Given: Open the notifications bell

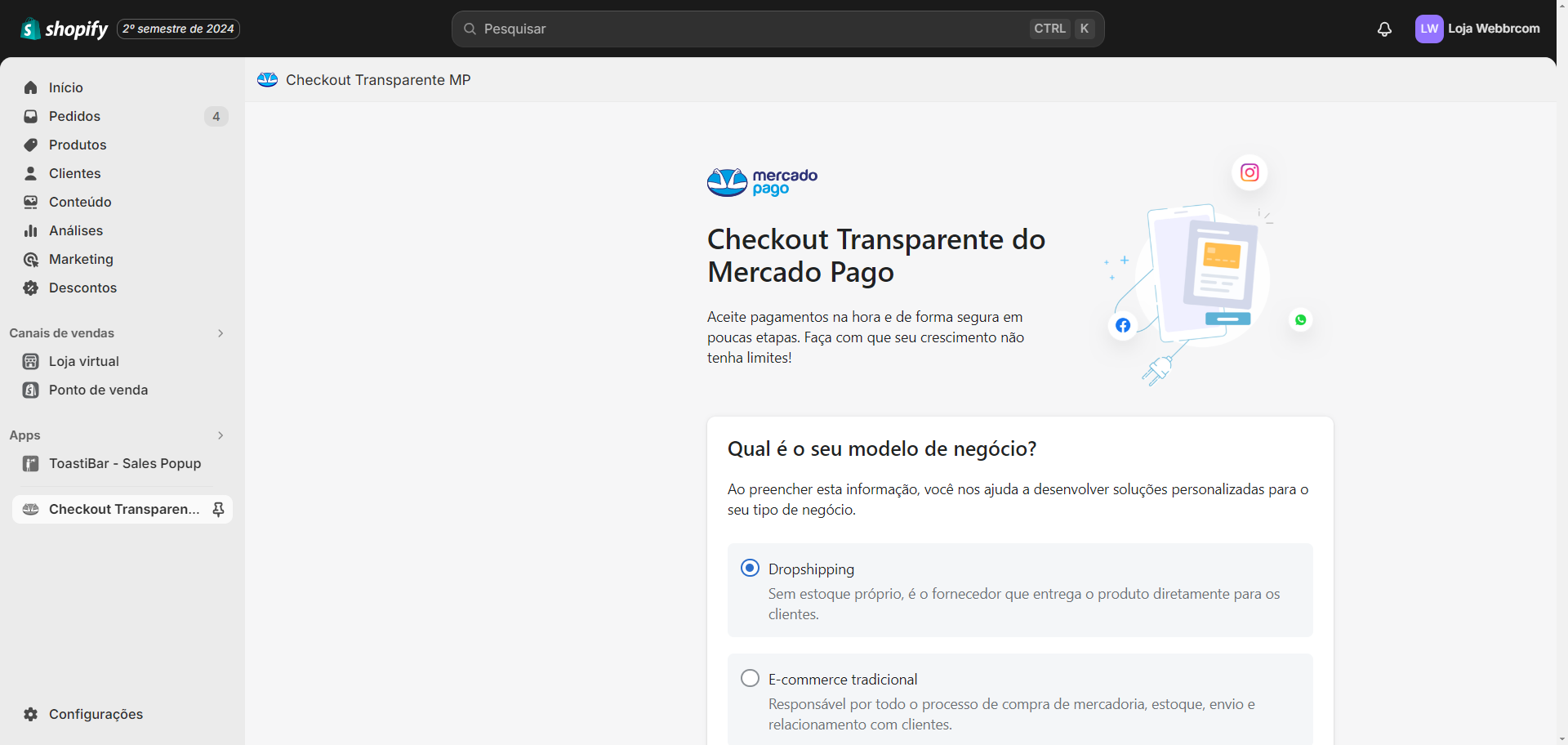Looking at the screenshot, I should (x=1384, y=29).
